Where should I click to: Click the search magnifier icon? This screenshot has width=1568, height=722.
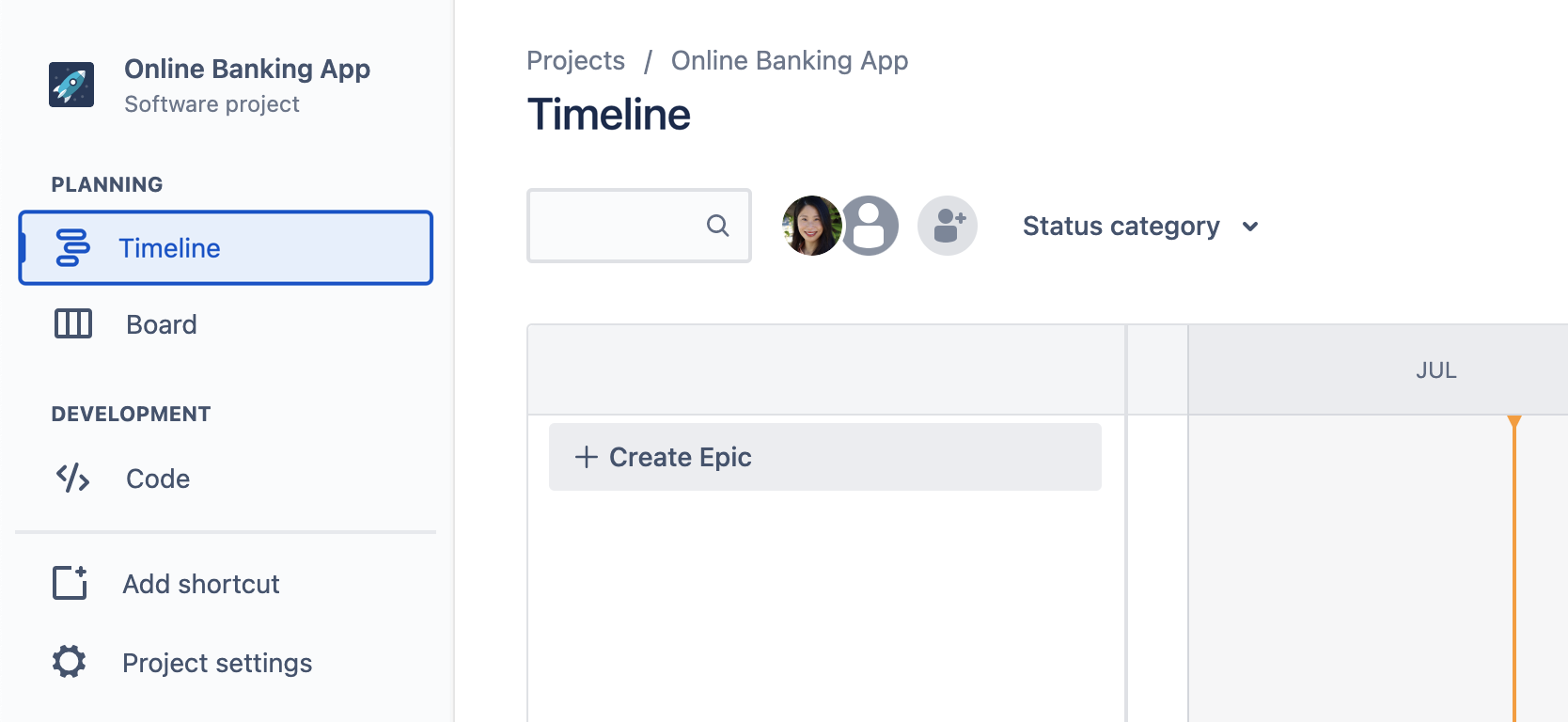point(717,226)
